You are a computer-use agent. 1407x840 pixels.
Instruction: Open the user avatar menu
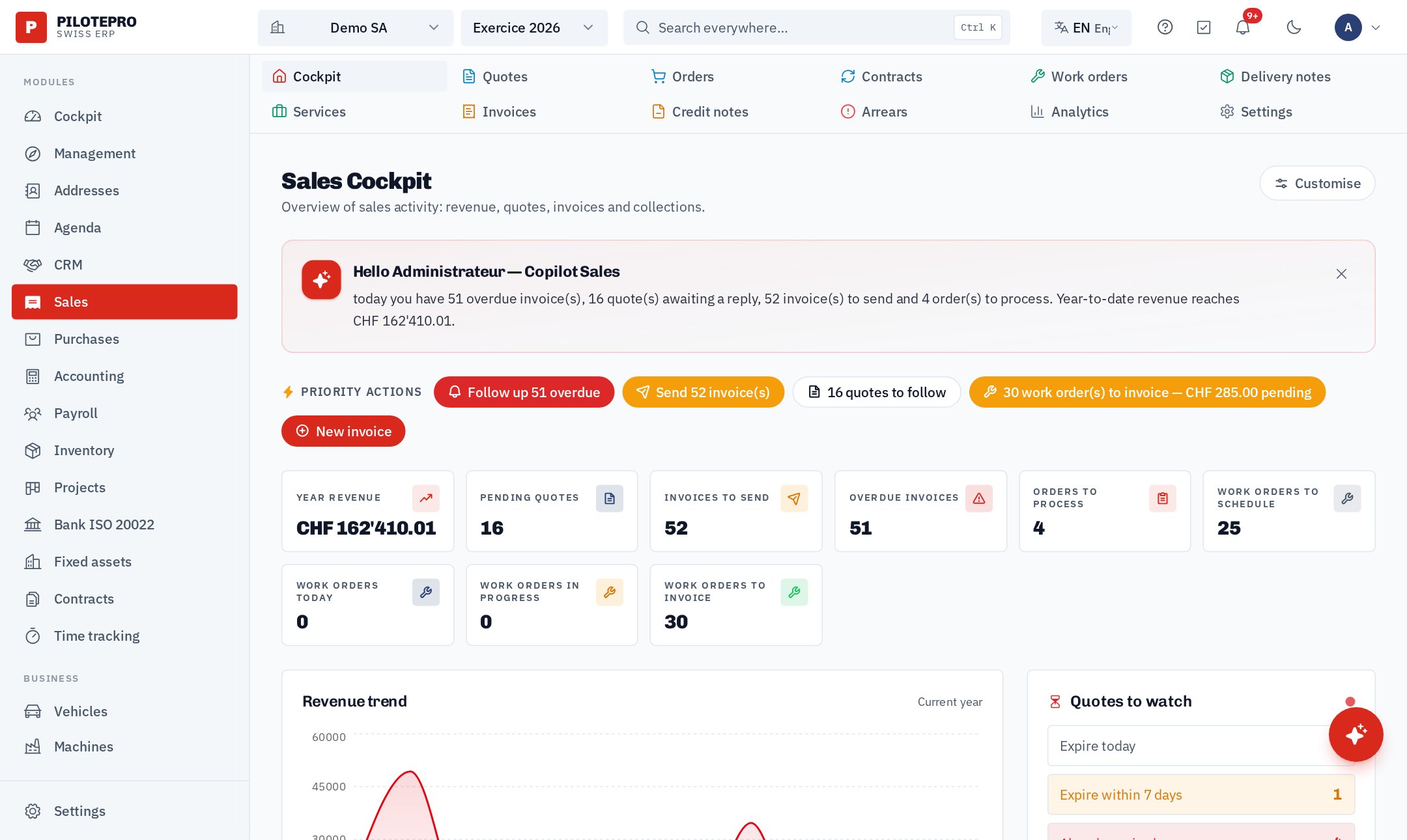tap(1357, 27)
